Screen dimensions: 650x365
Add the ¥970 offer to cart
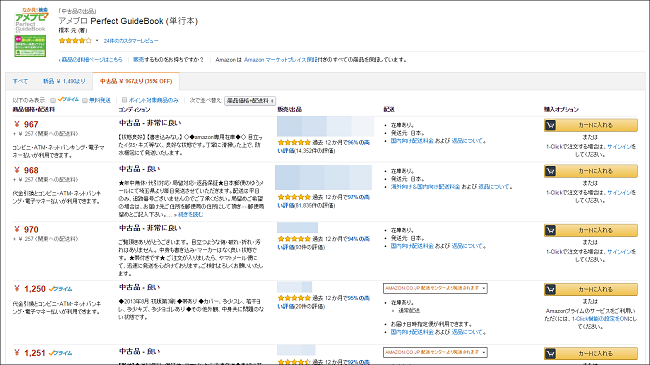point(591,230)
